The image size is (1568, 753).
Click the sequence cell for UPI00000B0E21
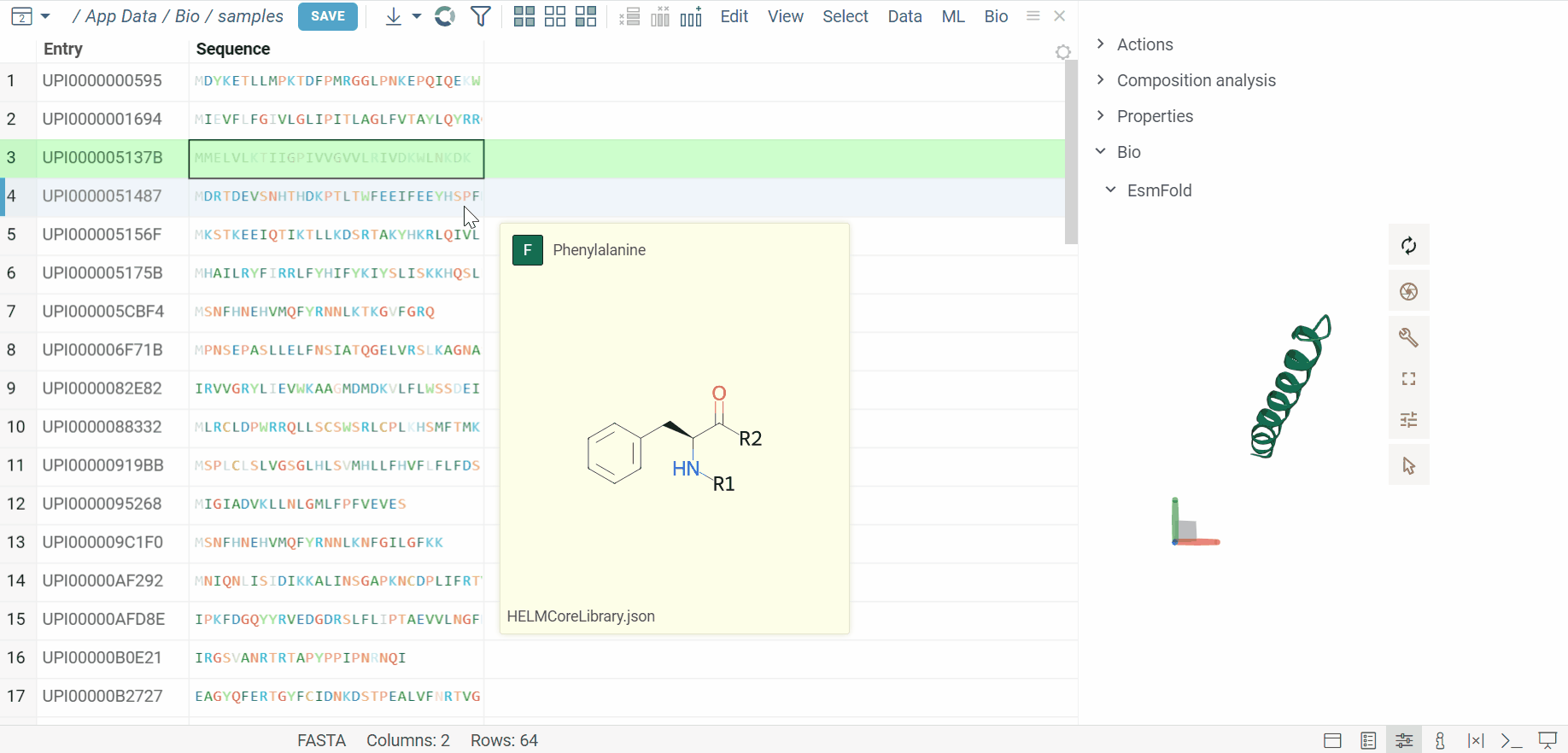(x=336, y=658)
